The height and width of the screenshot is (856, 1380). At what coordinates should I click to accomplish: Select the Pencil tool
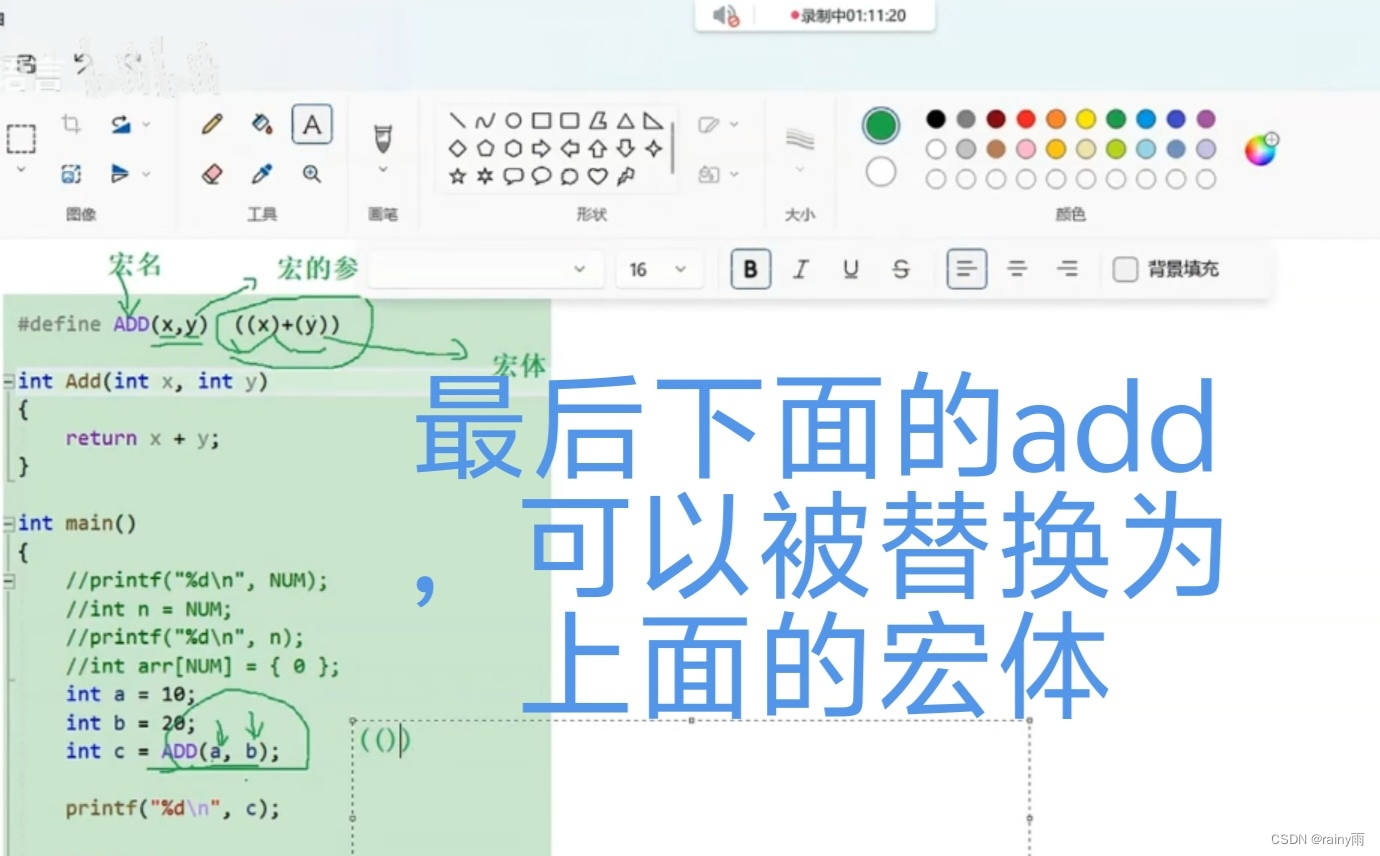coord(212,124)
